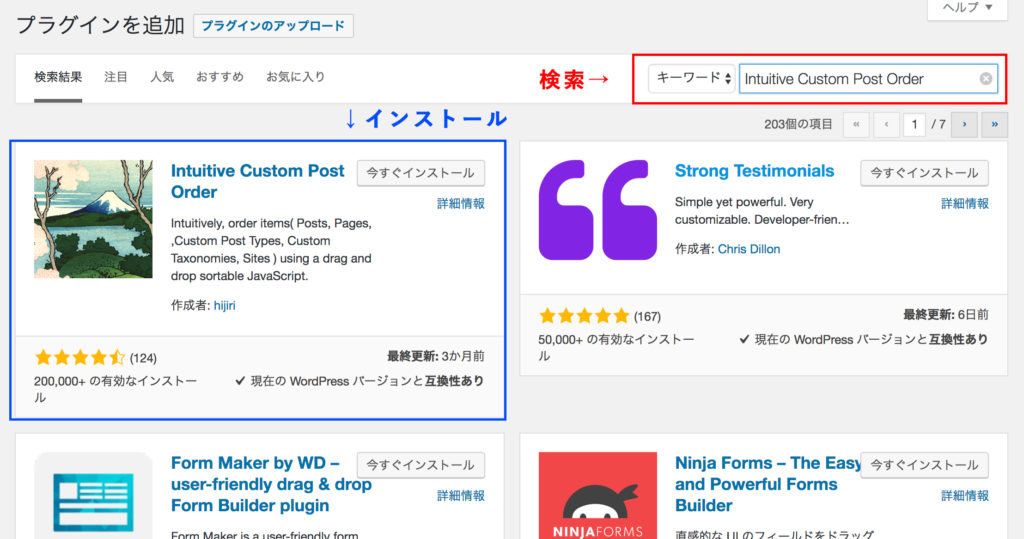Click the プラグインのアップロード button
Viewport: 1024px width, 539px height.
tap(273, 26)
